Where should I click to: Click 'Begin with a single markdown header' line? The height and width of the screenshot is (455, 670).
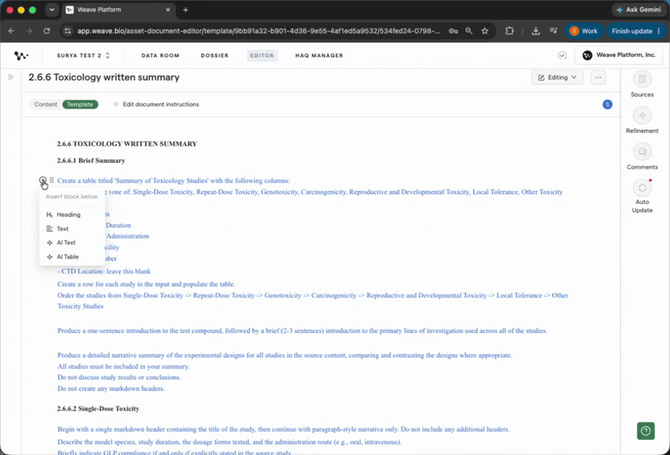(x=283, y=429)
